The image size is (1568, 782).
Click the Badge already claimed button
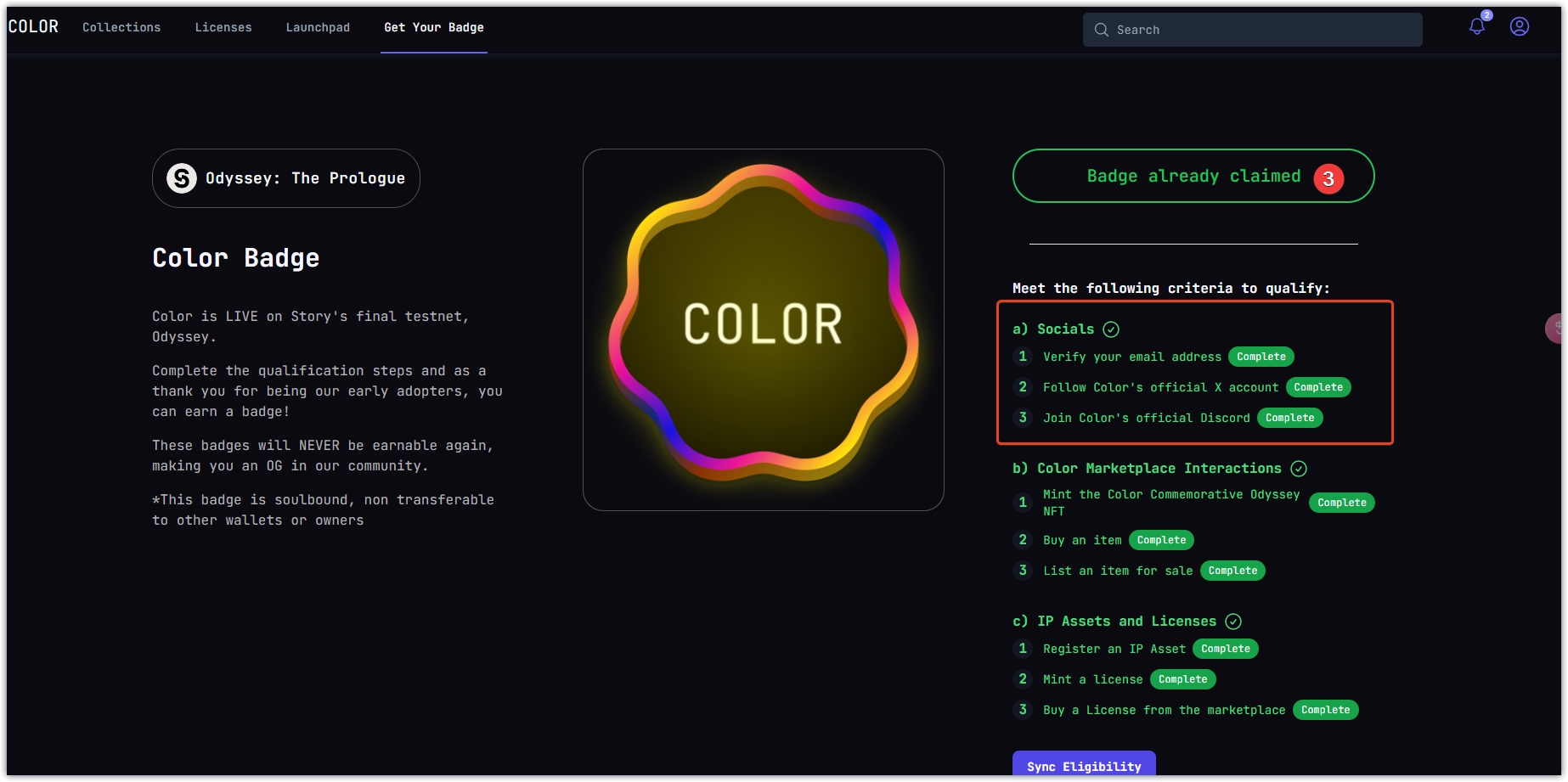(1193, 177)
